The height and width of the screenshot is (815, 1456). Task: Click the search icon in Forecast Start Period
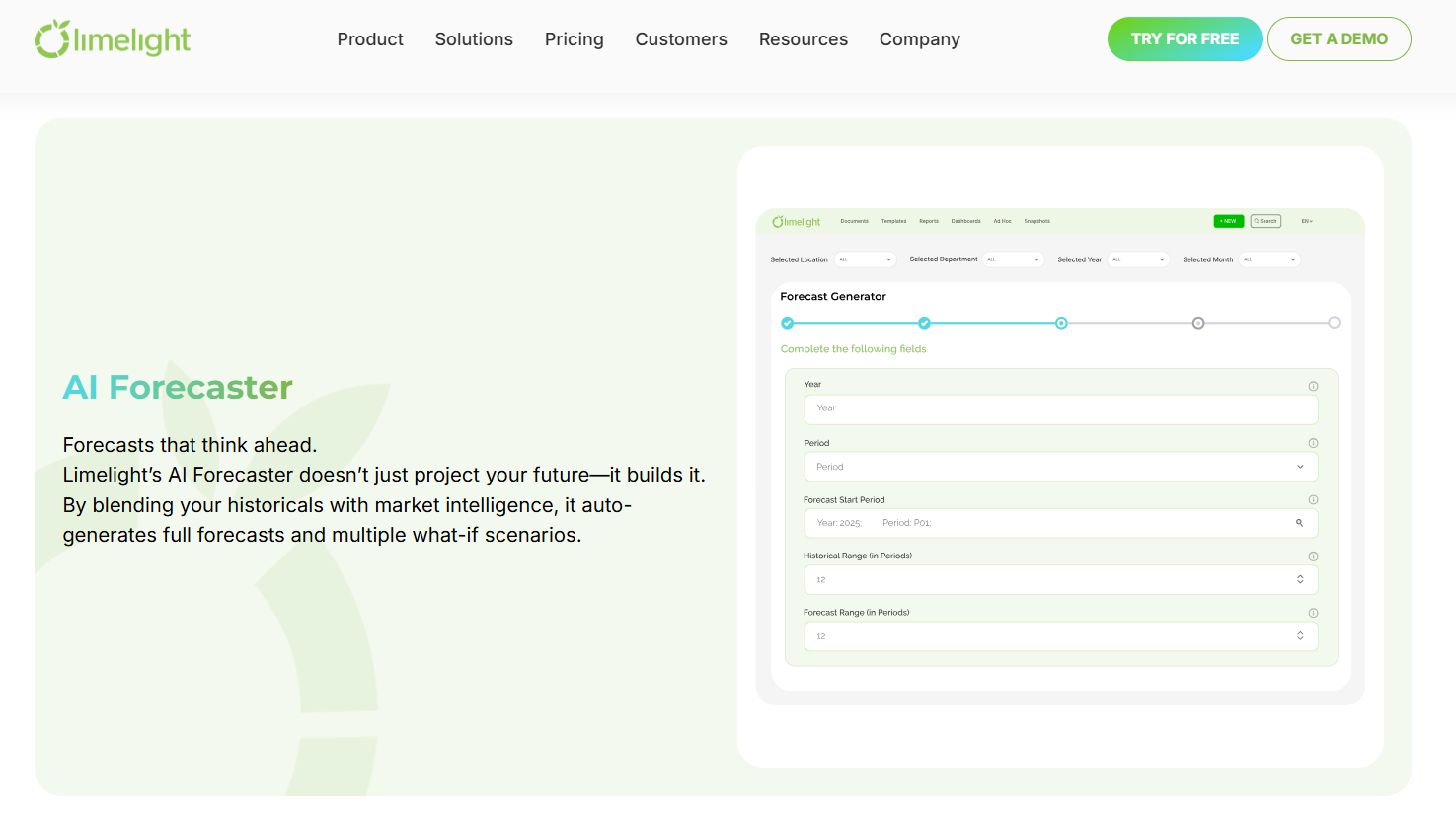1300,523
